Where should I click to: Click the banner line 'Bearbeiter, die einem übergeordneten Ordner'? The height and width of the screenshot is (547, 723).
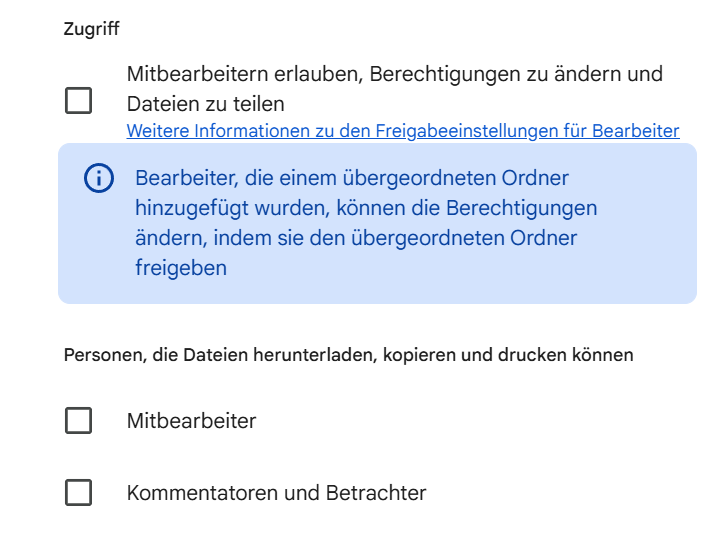(351, 179)
